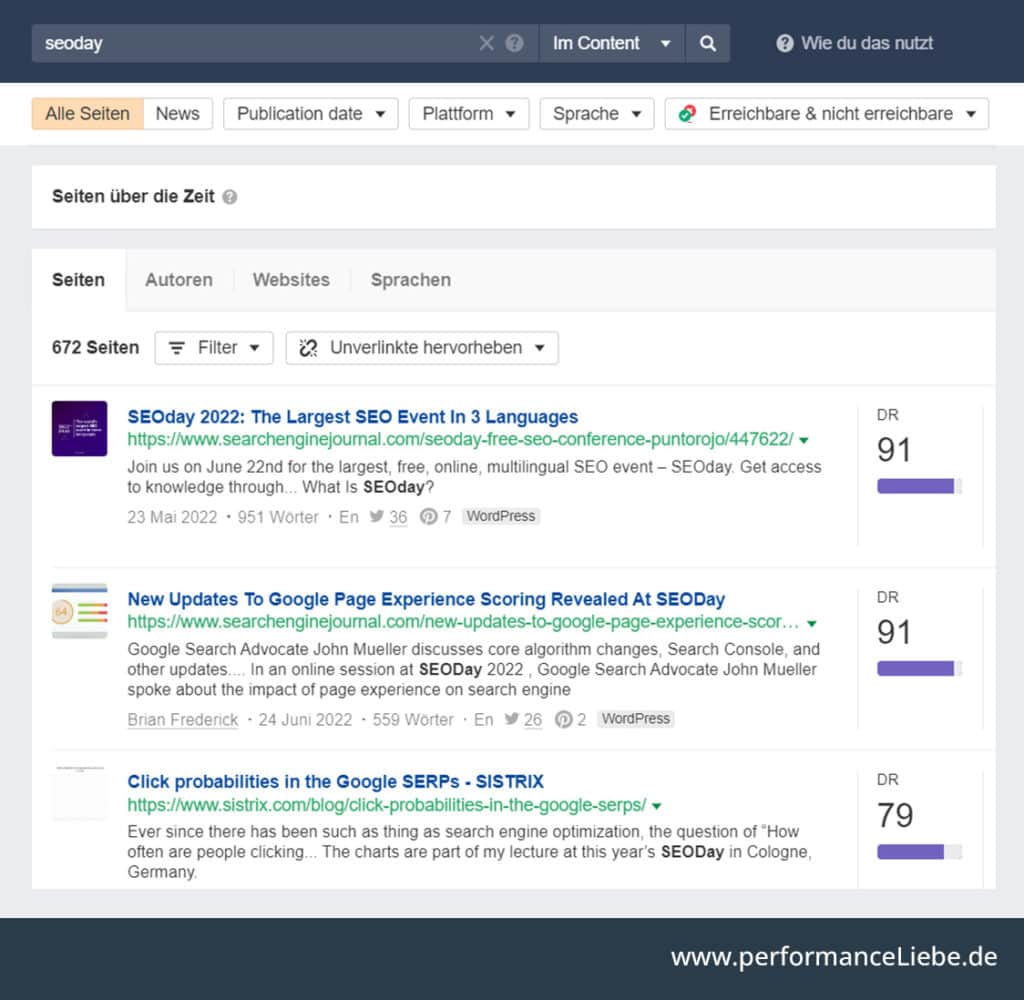Viewport: 1024px width, 1000px height.
Task: Open 'Click probabilities in the Google SERPs' title
Action: [x=336, y=781]
